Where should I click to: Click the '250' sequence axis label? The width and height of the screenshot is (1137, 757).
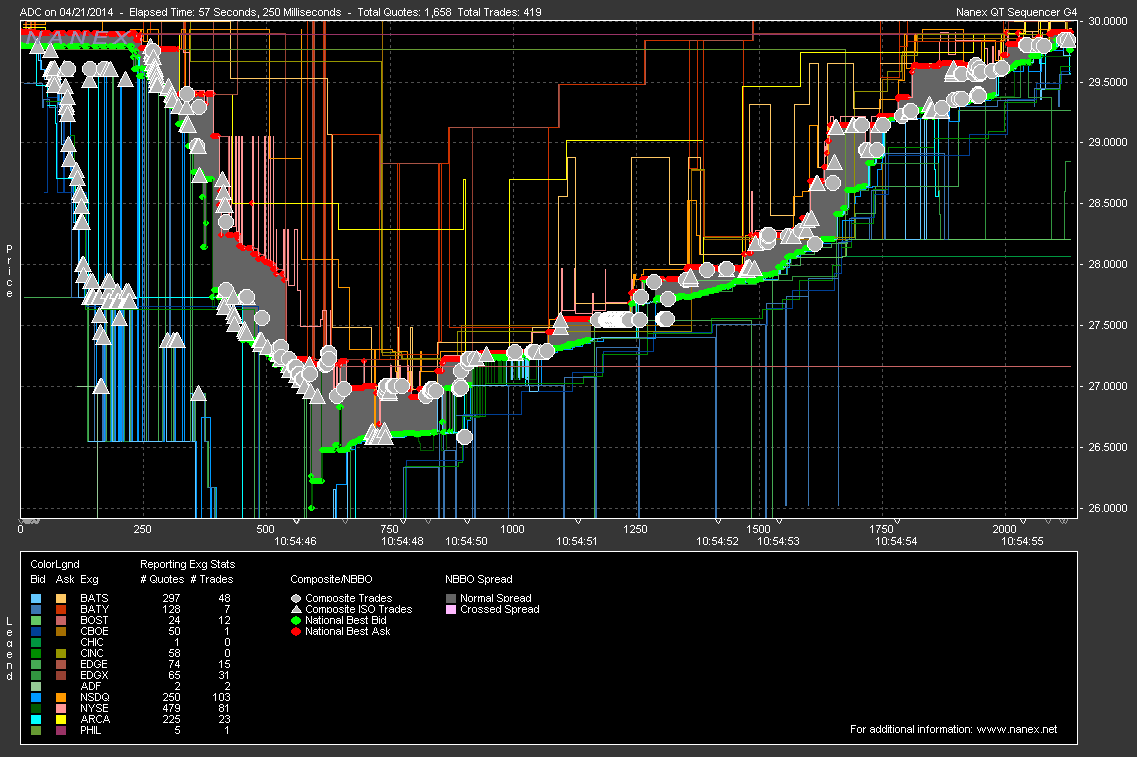pyautogui.click(x=143, y=529)
